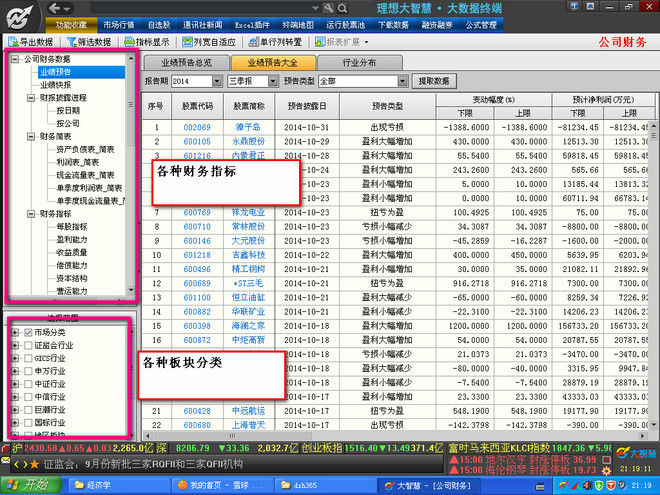
Task: Open the 自选股 menu
Action: point(159,25)
